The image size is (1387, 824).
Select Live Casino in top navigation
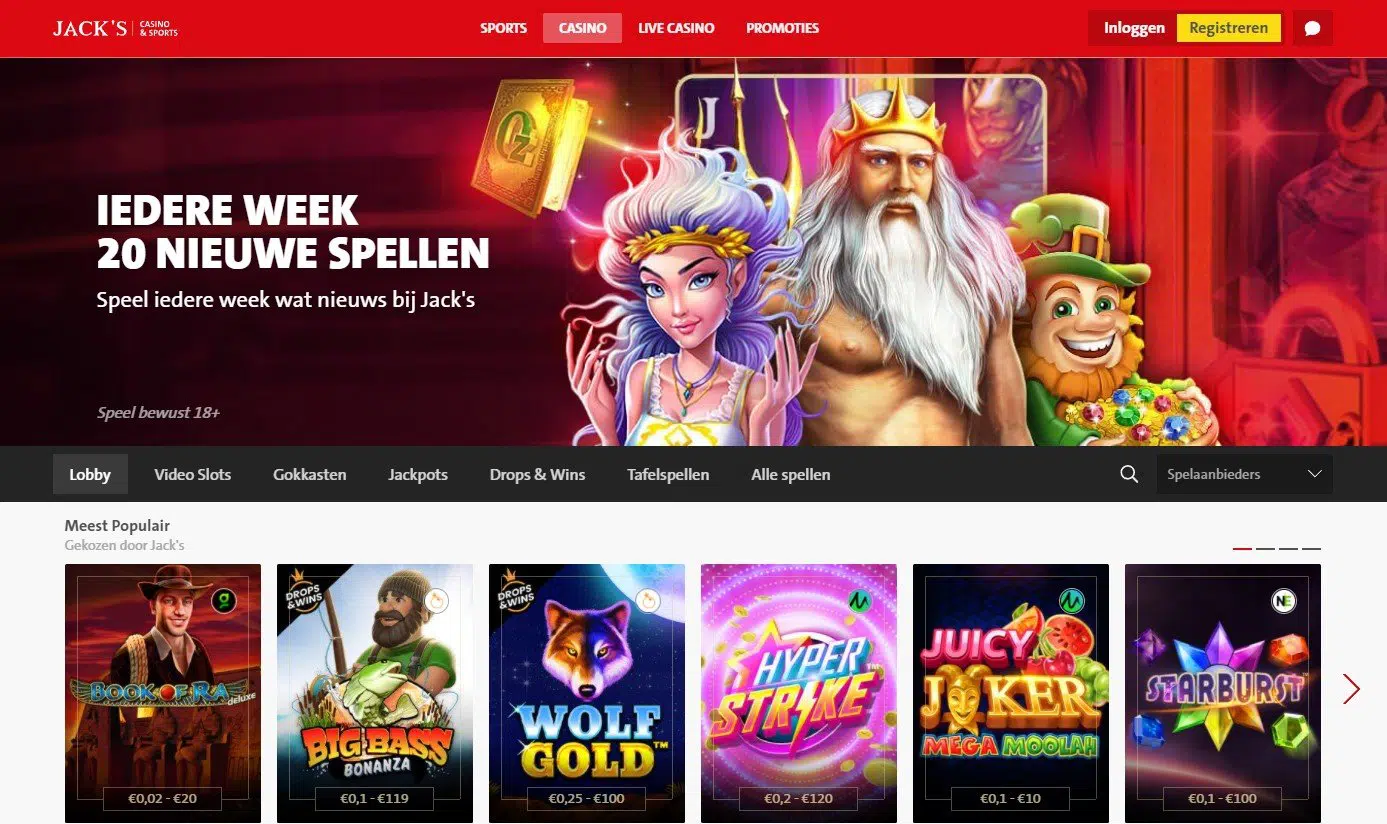[x=676, y=28]
